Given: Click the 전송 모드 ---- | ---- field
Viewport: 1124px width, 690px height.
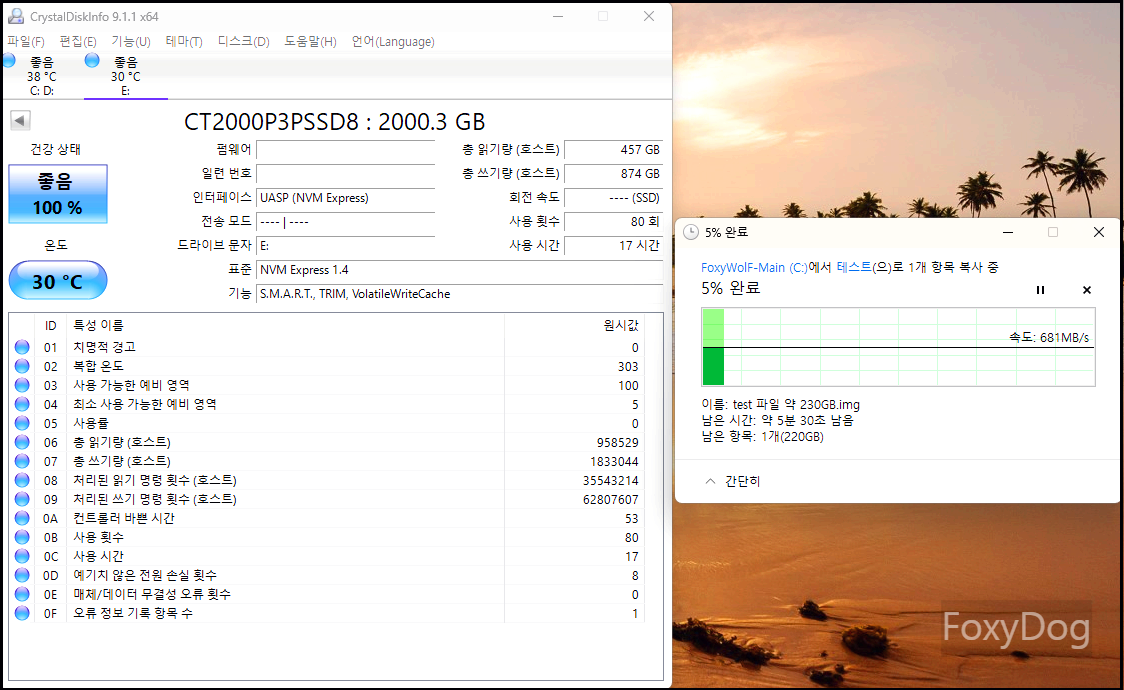Looking at the screenshot, I should click(346, 221).
